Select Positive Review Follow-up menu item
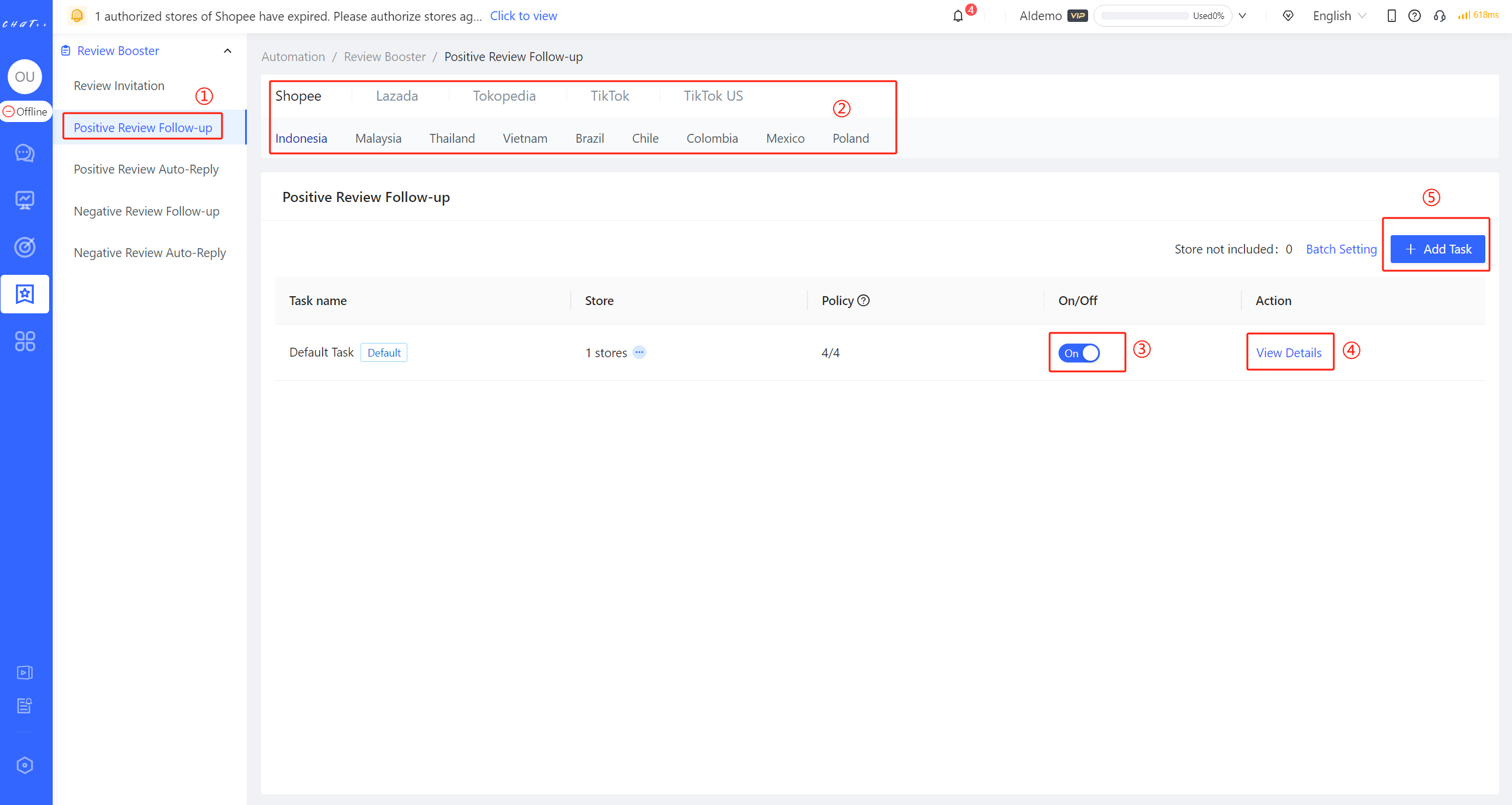The width and height of the screenshot is (1512, 805). pyautogui.click(x=143, y=127)
